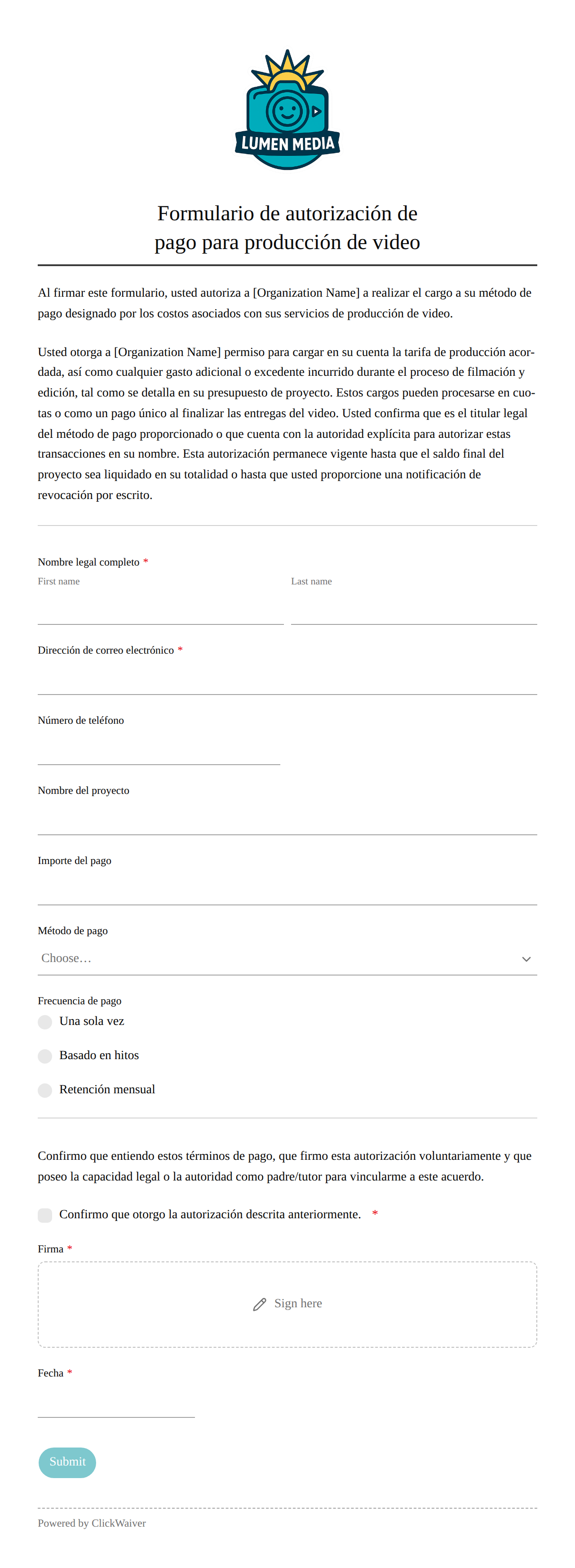
Task: Click the Nombre del proyecto field
Action: [x=287, y=819]
